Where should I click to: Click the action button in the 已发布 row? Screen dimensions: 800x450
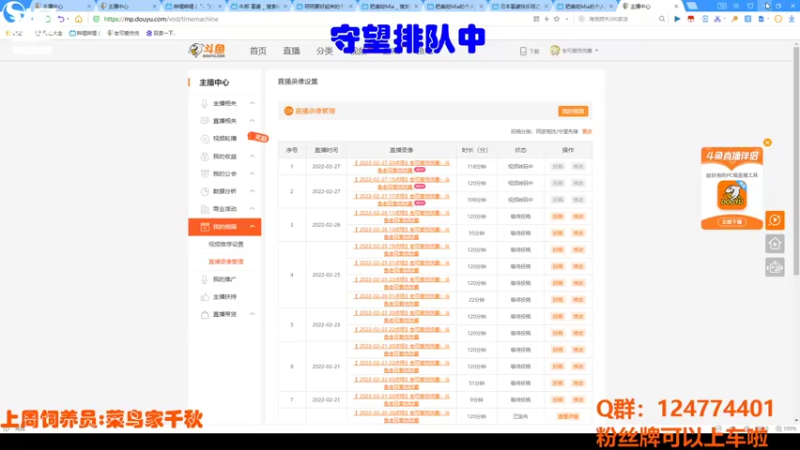568,417
